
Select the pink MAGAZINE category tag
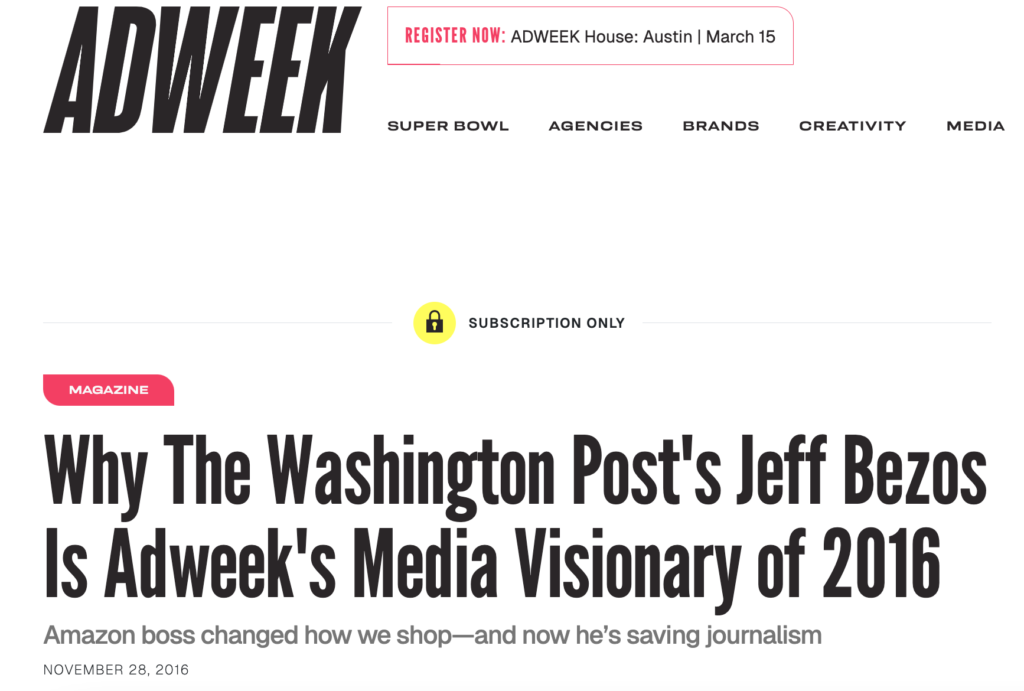pos(108,390)
